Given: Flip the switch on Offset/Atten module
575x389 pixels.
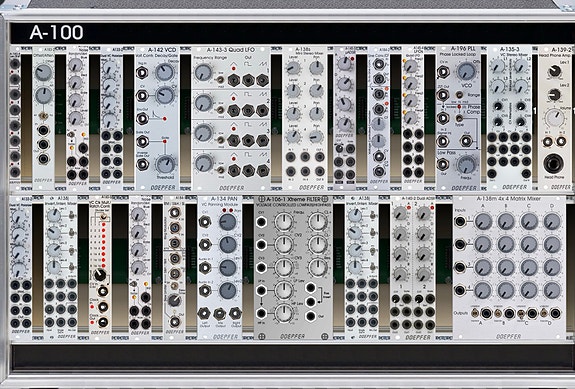Looking at the screenshot, I should (44, 117).
